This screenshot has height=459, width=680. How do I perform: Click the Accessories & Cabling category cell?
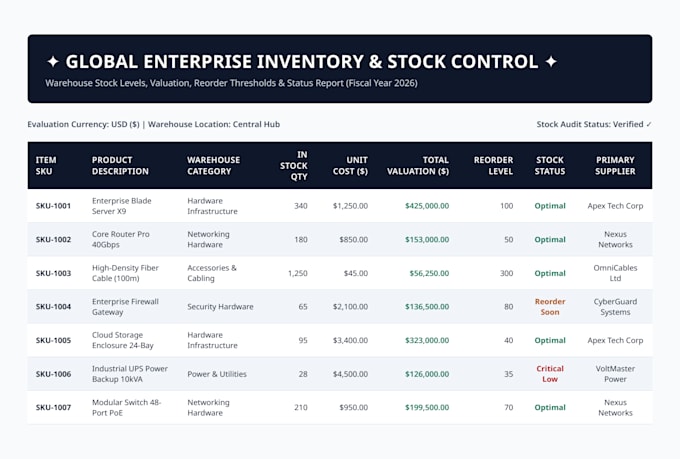click(x=212, y=273)
